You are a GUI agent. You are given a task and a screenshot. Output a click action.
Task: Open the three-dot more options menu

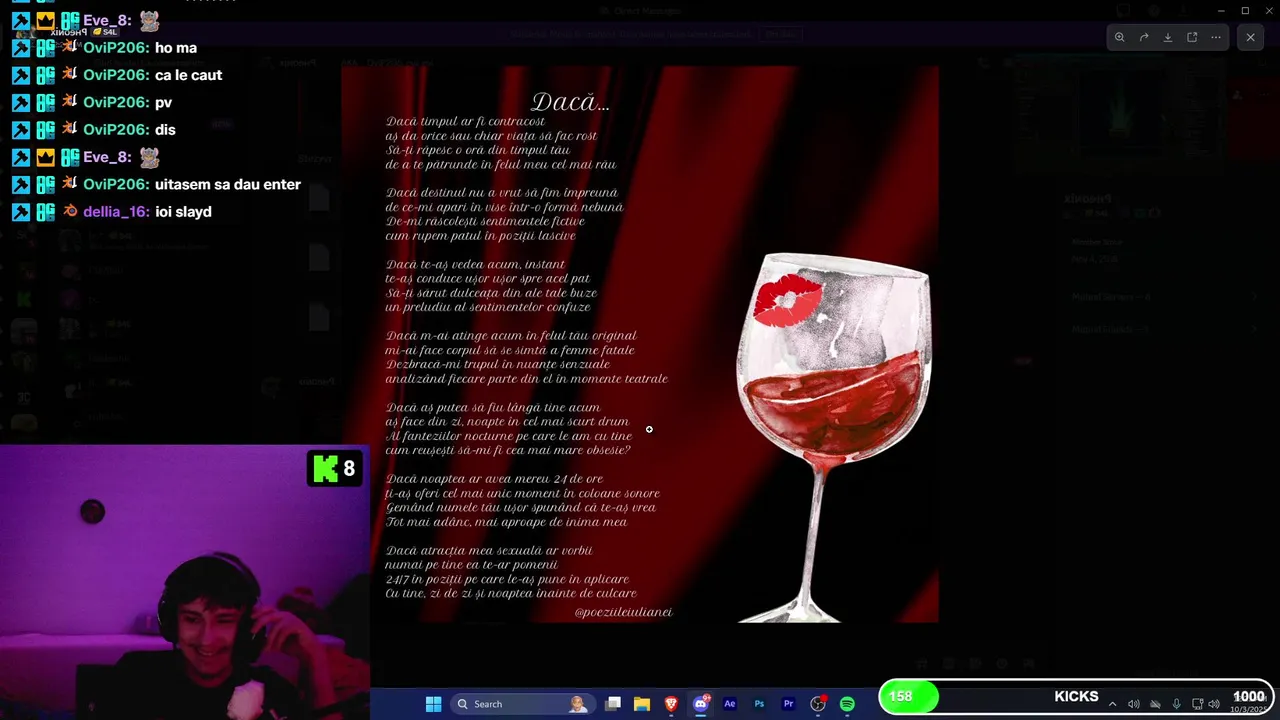(x=1216, y=37)
